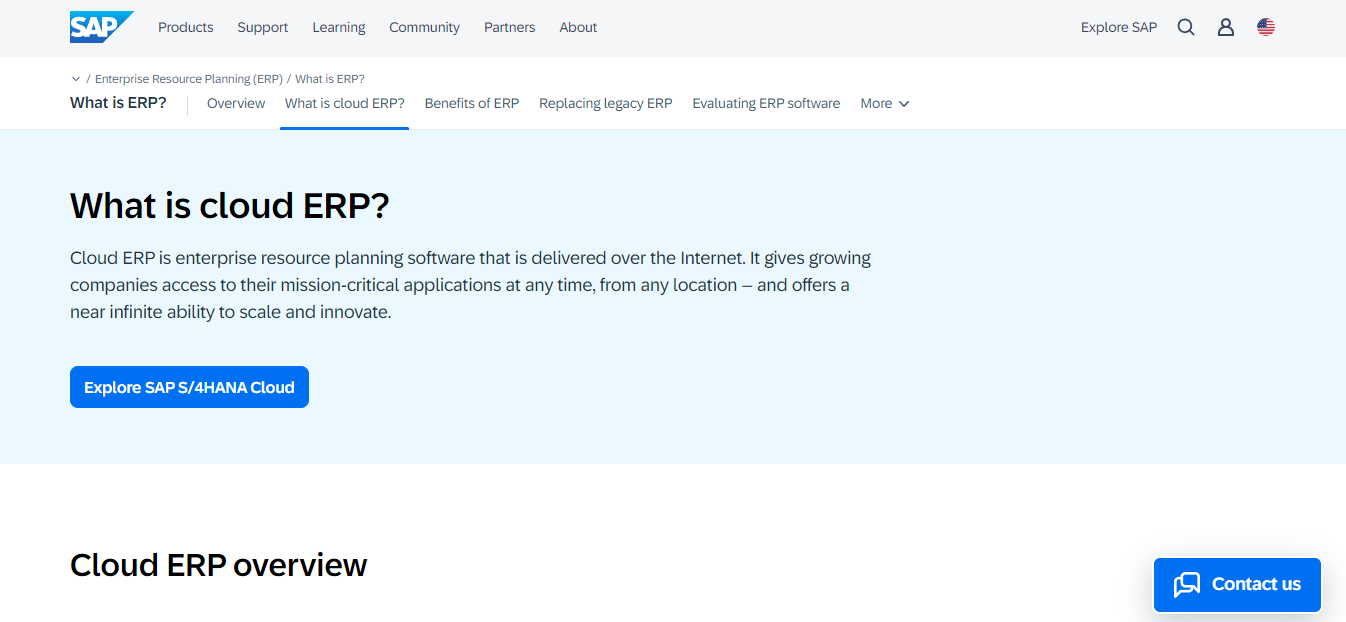Open the Products menu
Viewport: 1346px width, 622px height.
tap(186, 28)
